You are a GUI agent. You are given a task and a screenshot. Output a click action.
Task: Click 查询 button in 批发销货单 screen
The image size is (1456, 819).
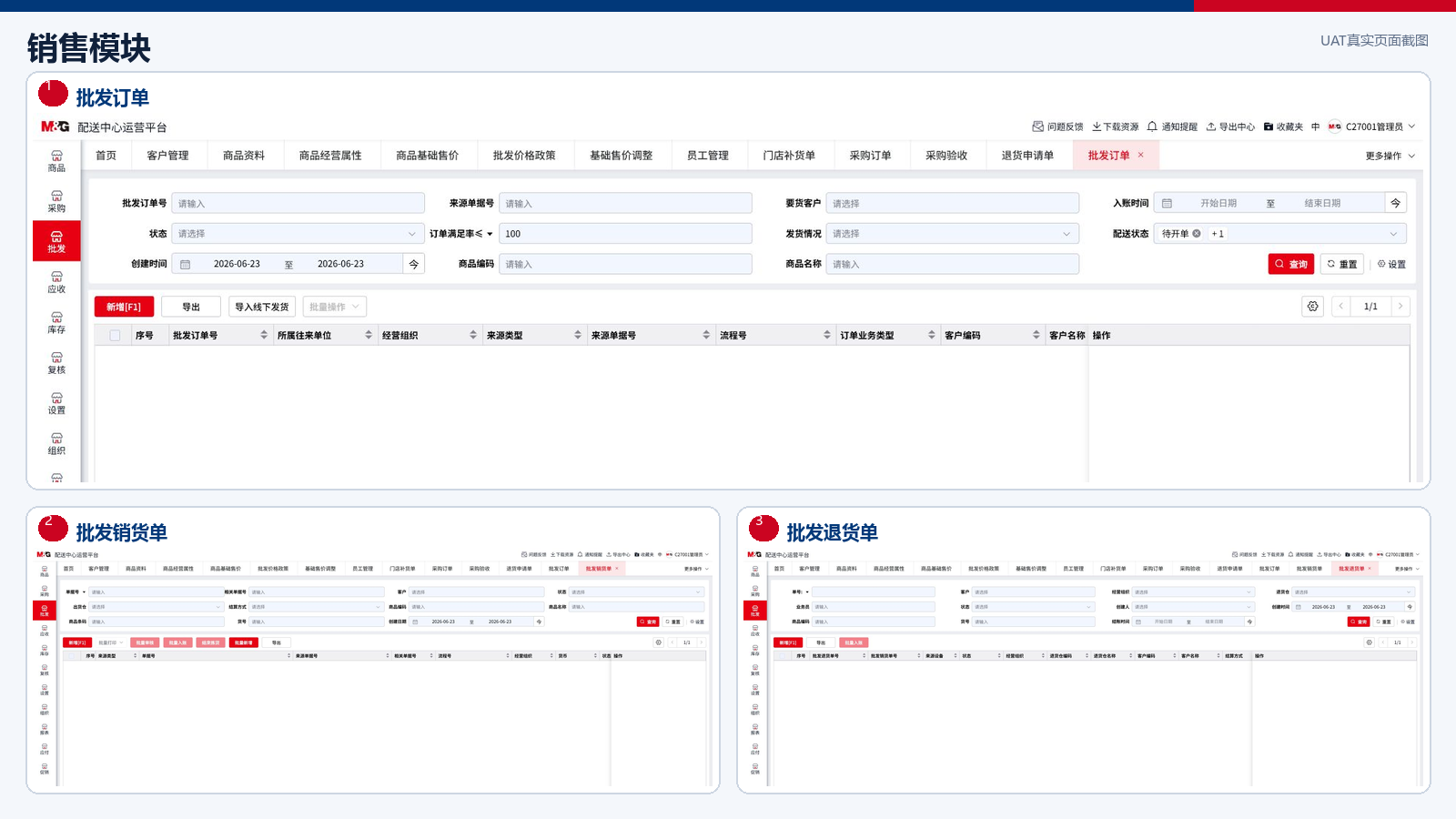point(648,622)
